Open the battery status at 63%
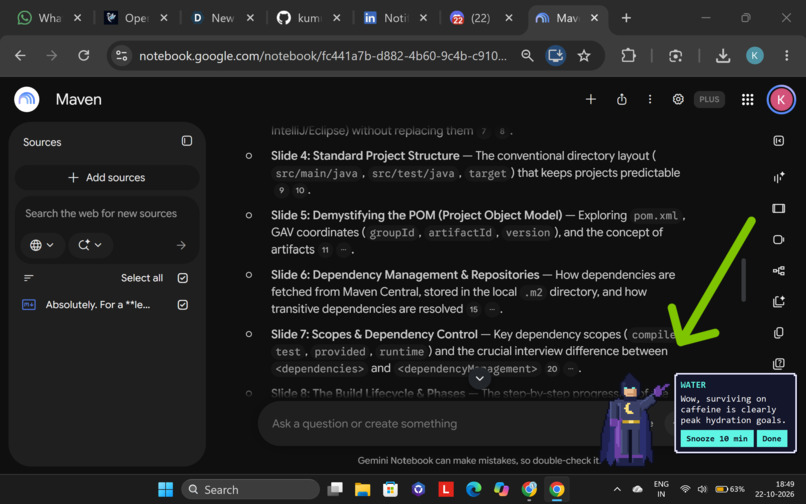The width and height of the screenshot is (806, 504). [730, 489]
